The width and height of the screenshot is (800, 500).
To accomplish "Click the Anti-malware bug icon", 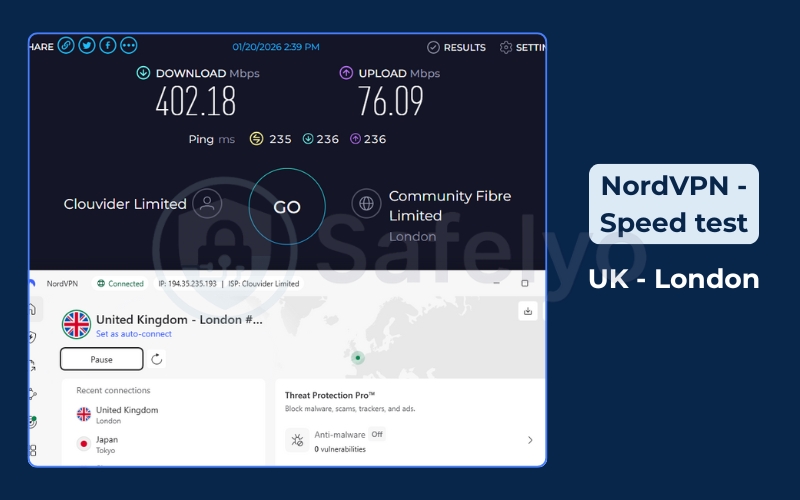I will click(297, 440).
